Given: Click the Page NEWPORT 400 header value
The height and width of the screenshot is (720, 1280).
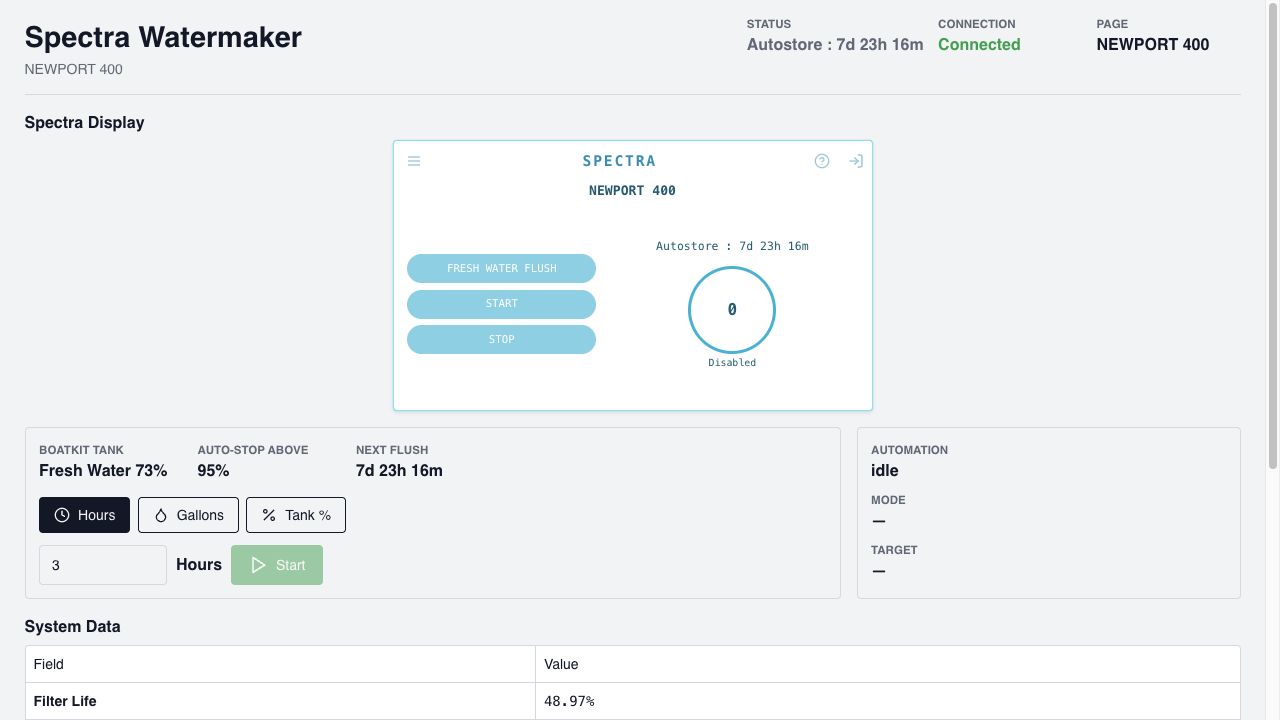Looking at the screenshot, I should tap(1153, 44).
